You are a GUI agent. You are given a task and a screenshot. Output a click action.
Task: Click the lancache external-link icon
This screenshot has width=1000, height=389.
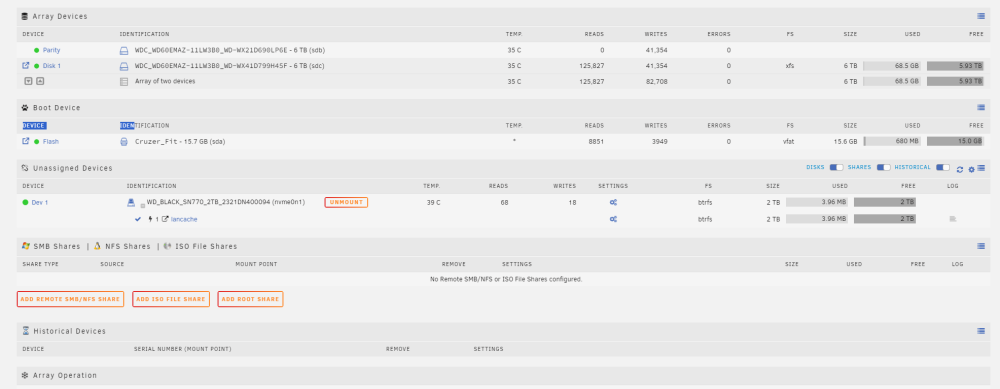(x=166, y=219)
